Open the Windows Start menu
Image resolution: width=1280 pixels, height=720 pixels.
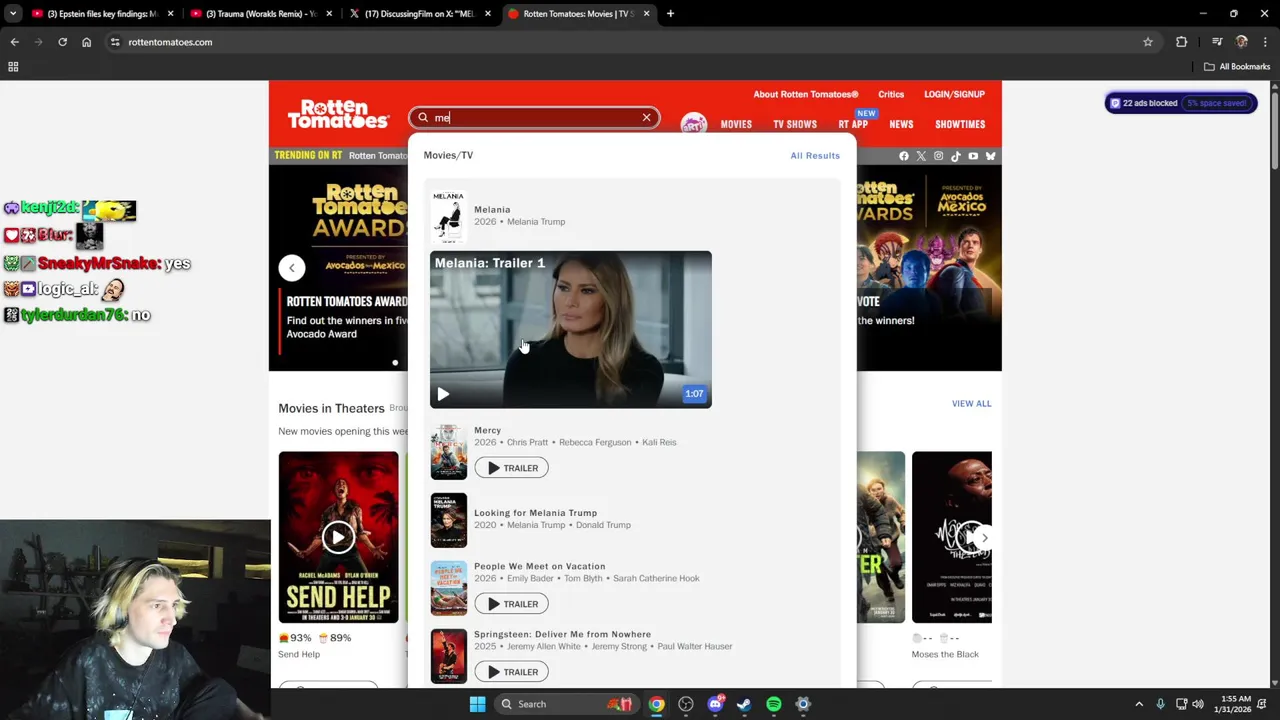tap(477, 704)
